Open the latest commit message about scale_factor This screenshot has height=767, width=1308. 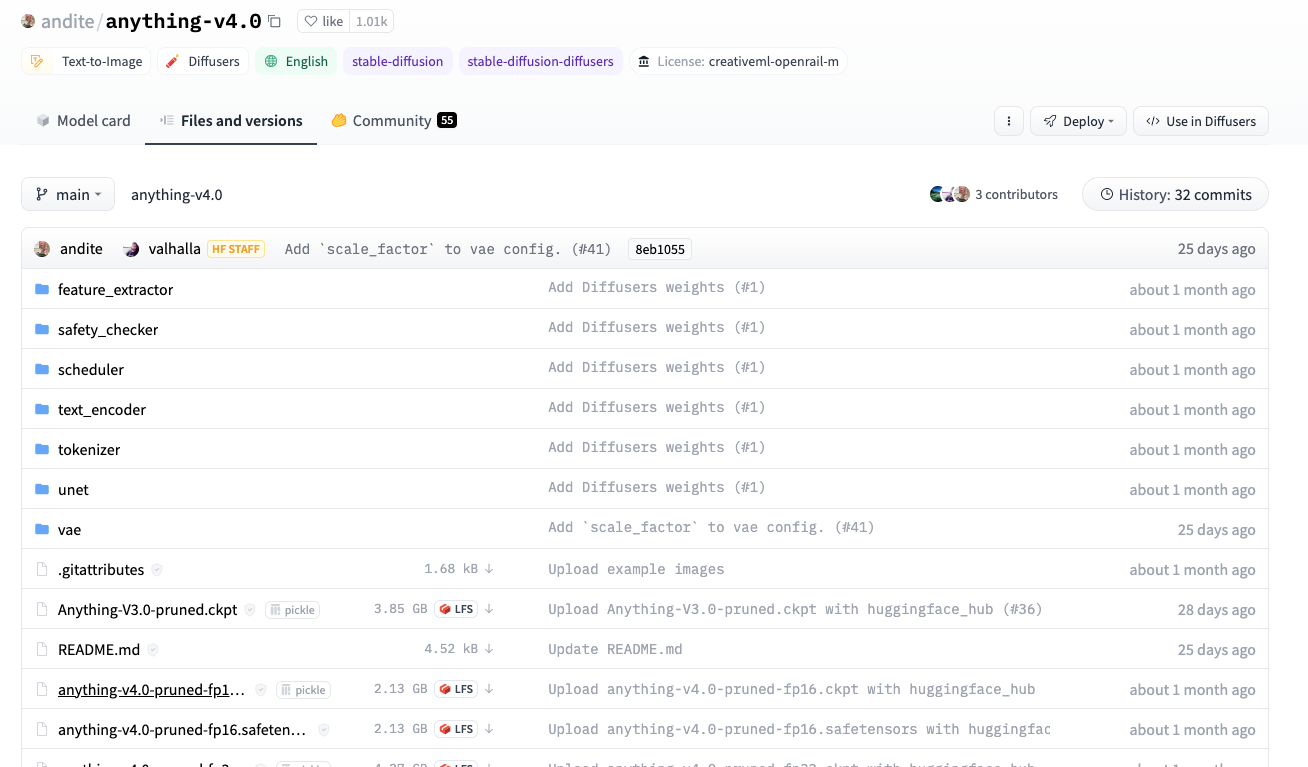[448, 249]
